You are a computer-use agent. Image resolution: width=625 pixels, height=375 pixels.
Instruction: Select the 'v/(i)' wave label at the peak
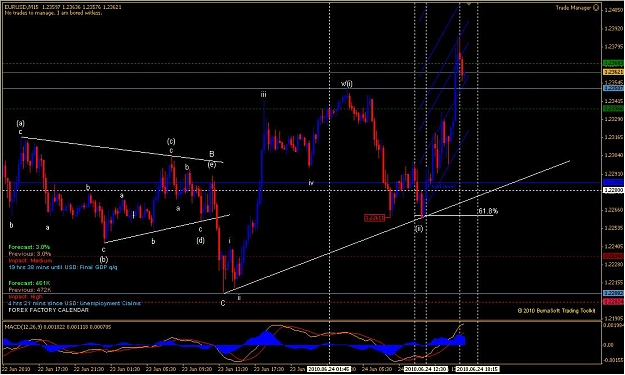347,84
